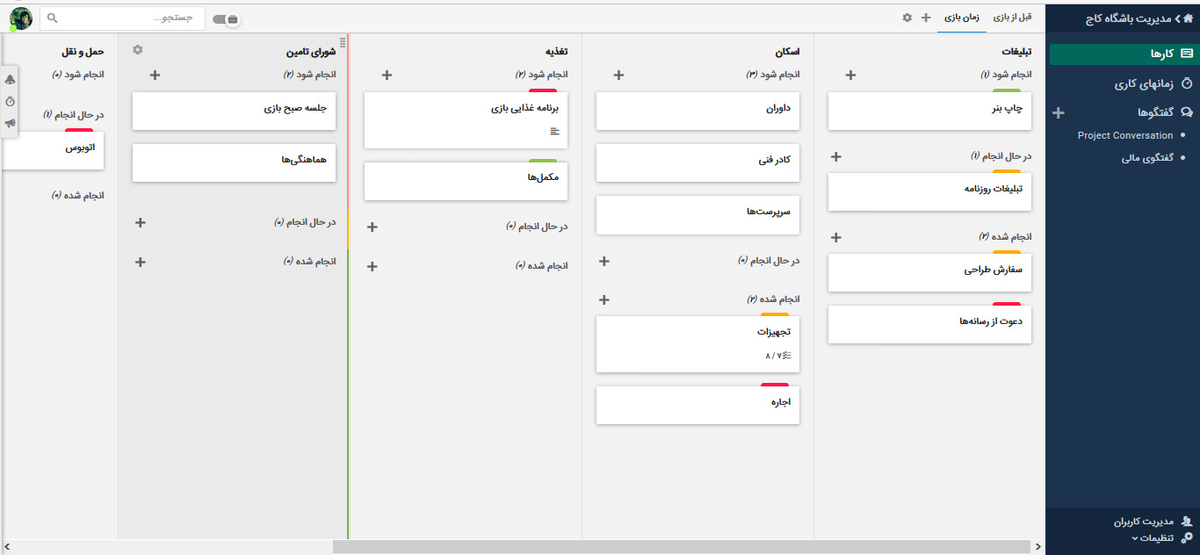
Task: Focus the جستجو search field
Action: pyautogui.click(x=122, y=18)
